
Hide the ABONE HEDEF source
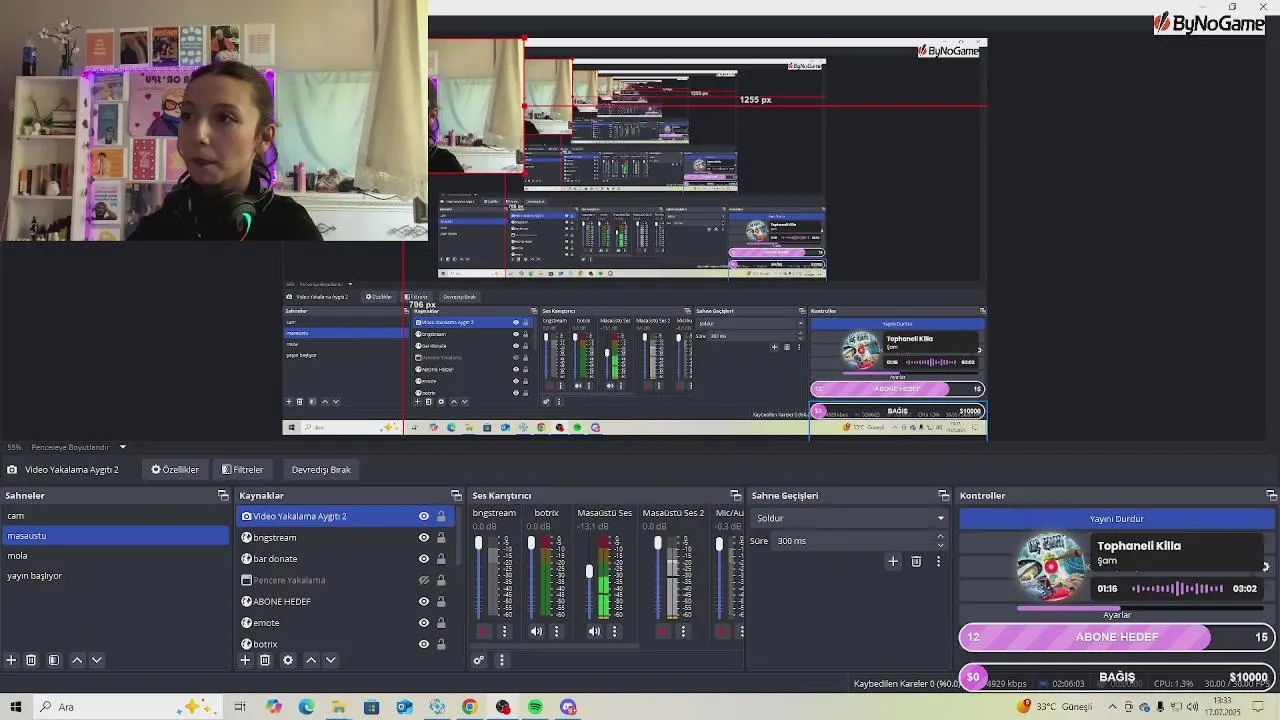coord(424,602)
